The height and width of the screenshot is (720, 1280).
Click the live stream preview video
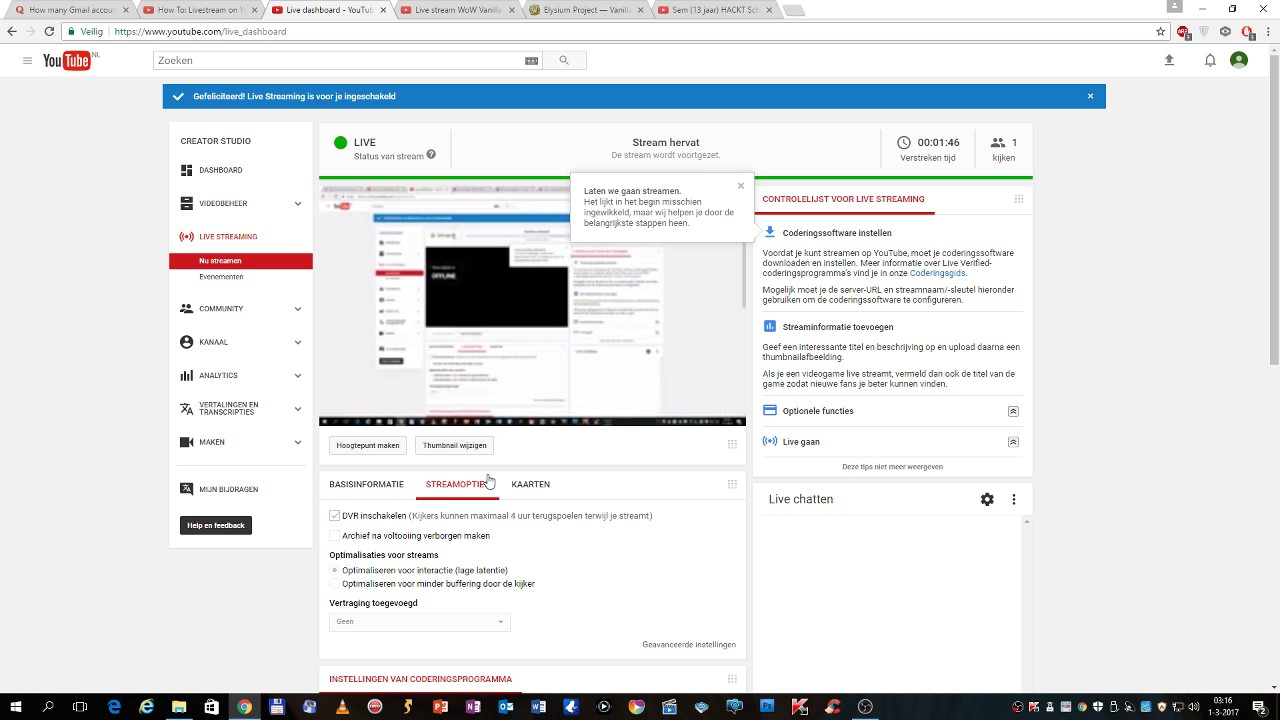(532, 305)
